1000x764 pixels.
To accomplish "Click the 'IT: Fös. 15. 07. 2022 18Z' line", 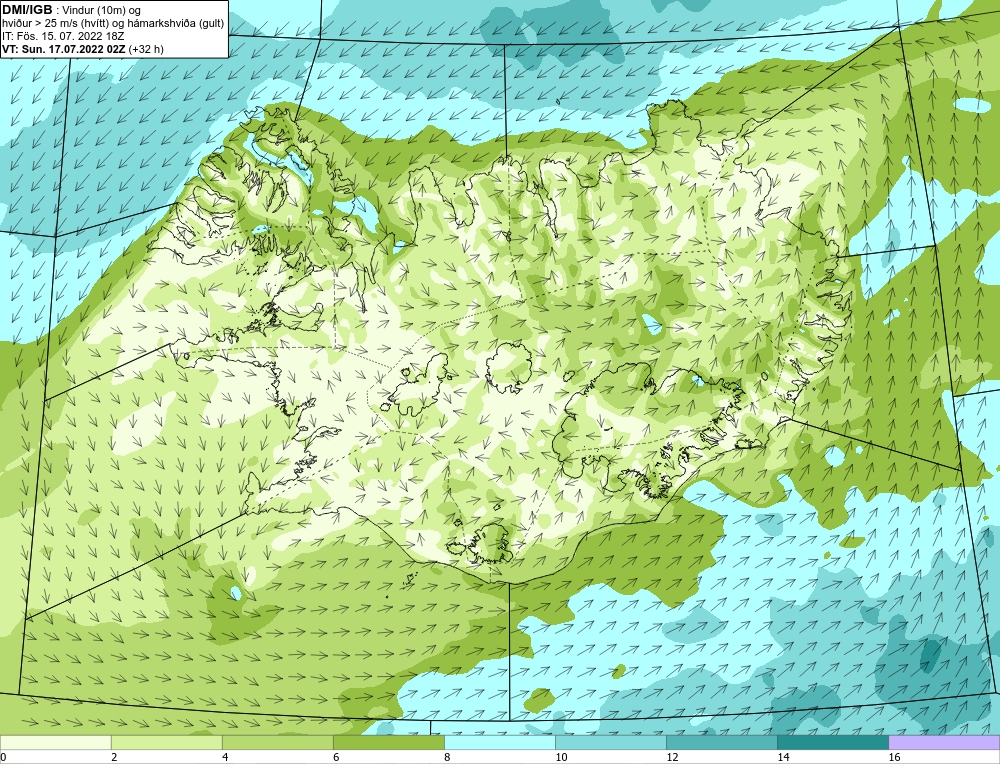I will (x=62, y=36).
